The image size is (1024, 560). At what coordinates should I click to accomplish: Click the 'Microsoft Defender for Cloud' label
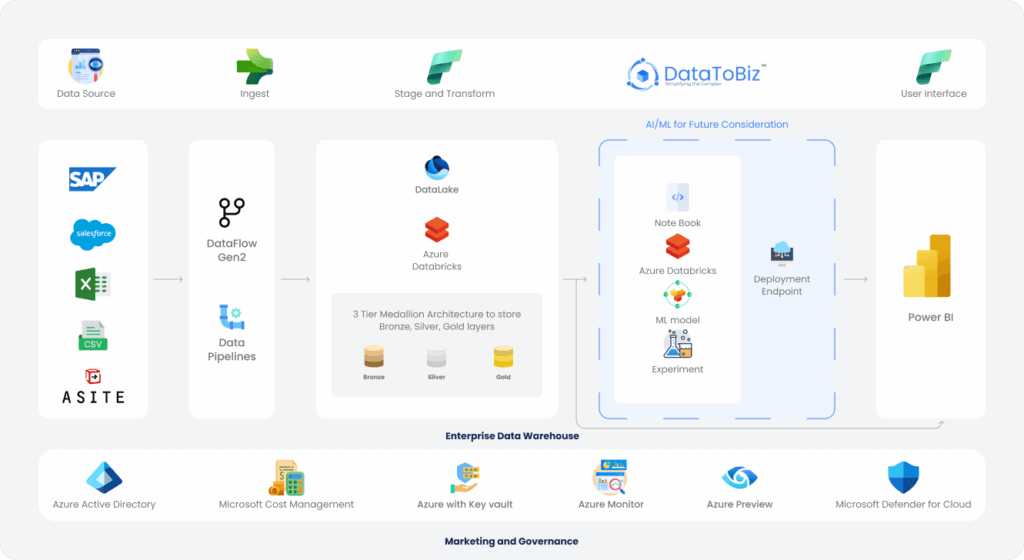pos(903,505)
